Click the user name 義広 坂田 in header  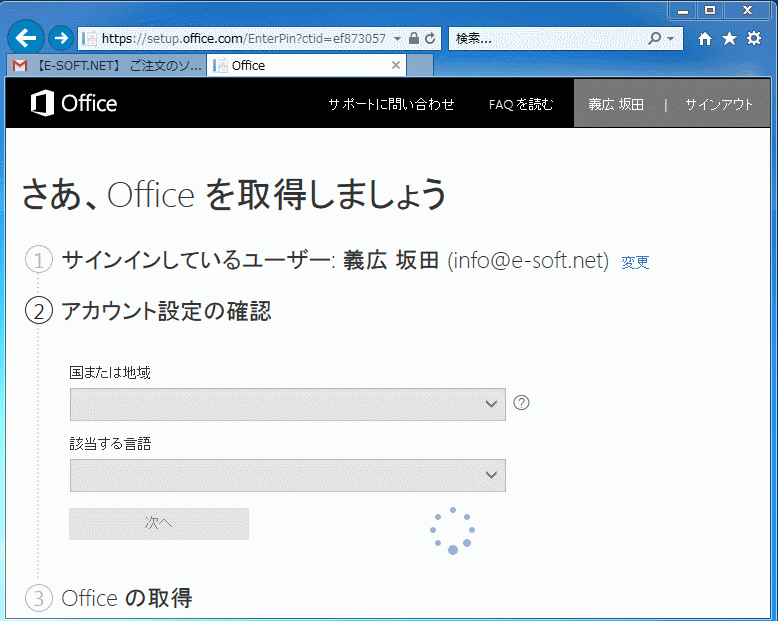click(616, 104)
